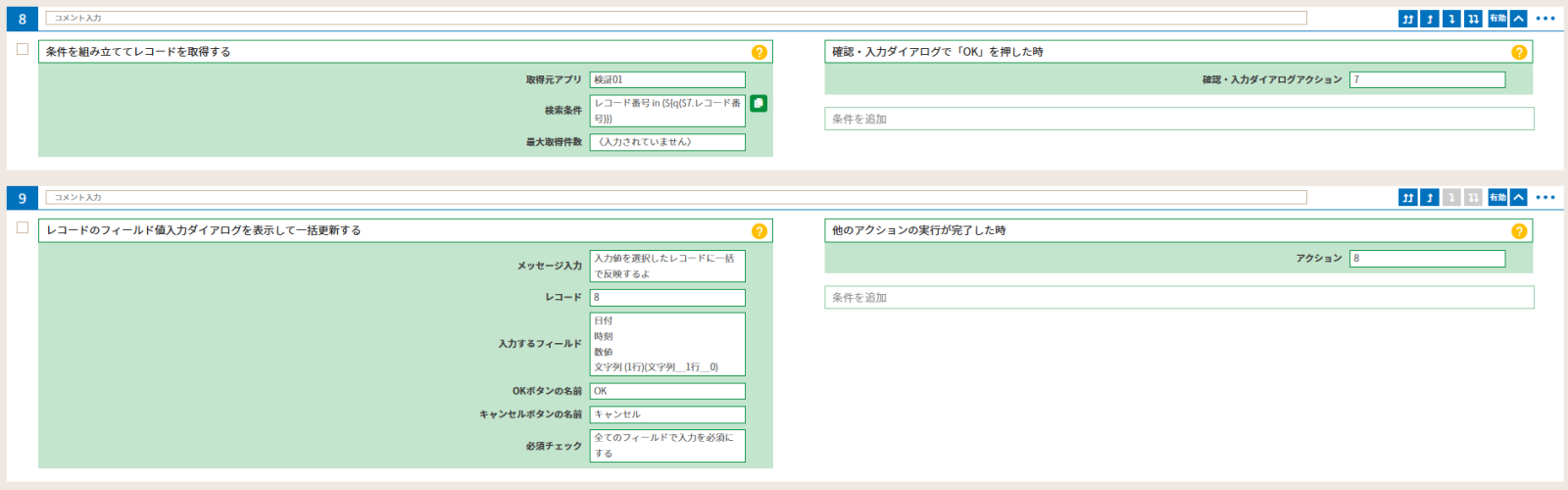This screenshot has height=490, width=1568.
Task: Toggle the 有効 state of action 9
Action: (1497, 198)
